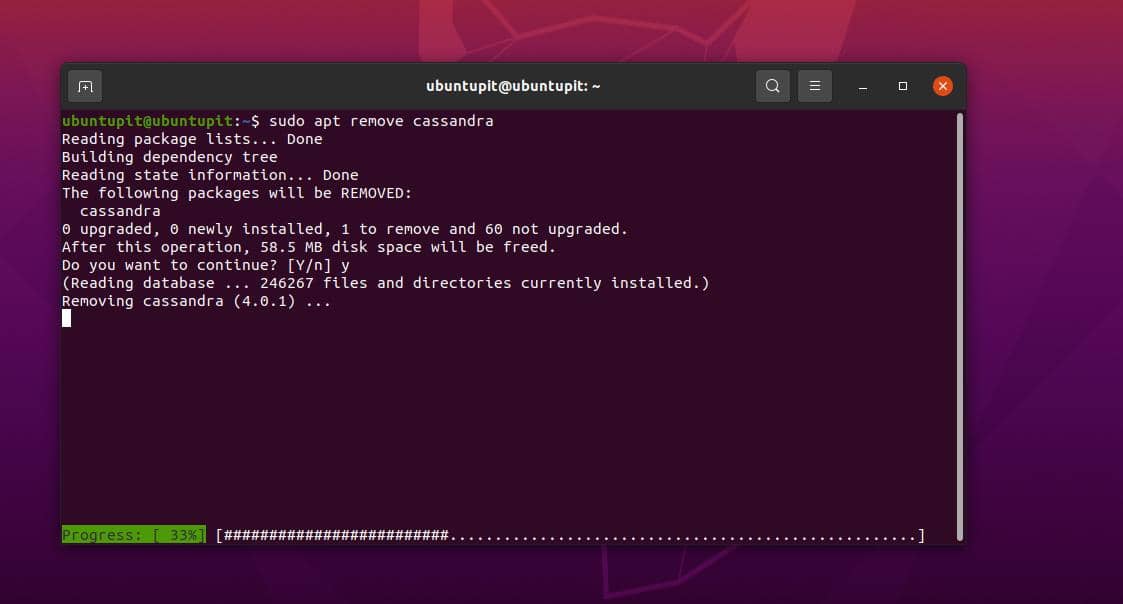Click the Building dependency tree line
Image resolution: width=1123 pixels, height=604 pixels.
[169, 157]
